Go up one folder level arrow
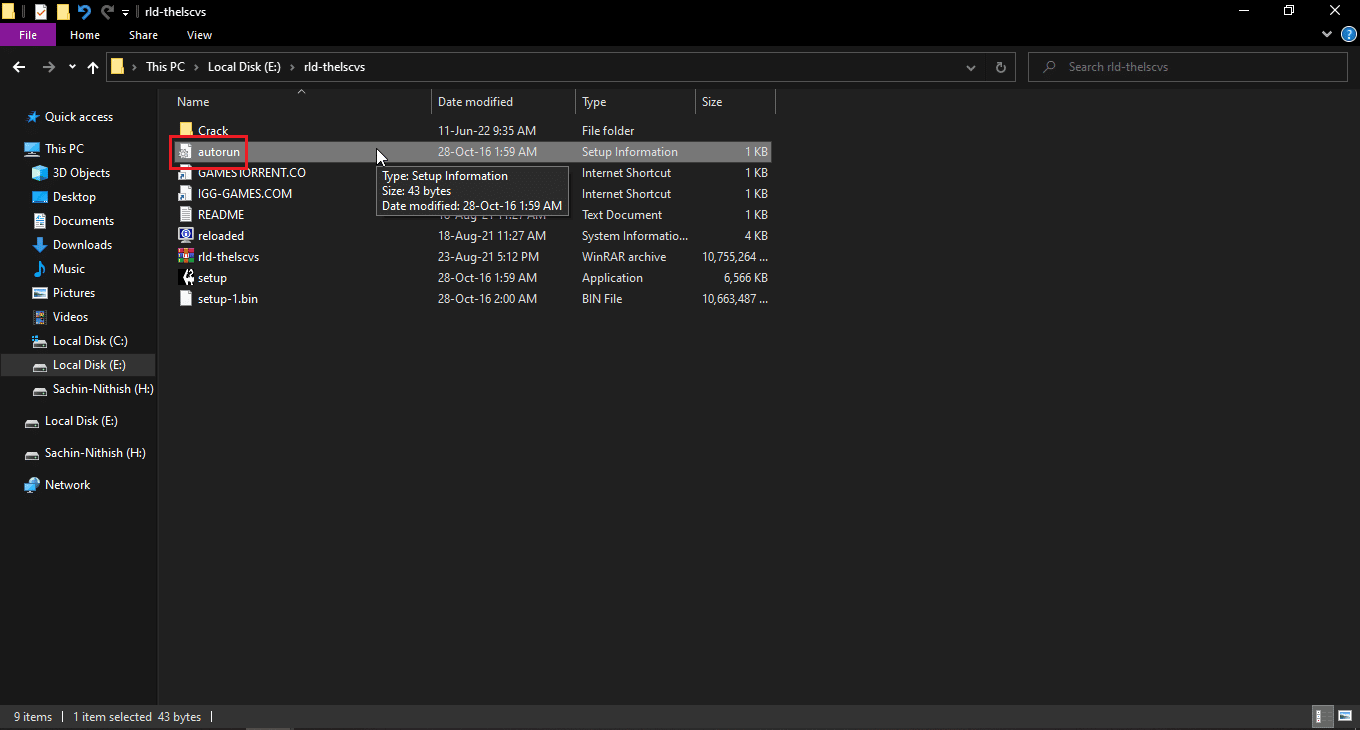 pyautogui.click(x=93, y=67)
